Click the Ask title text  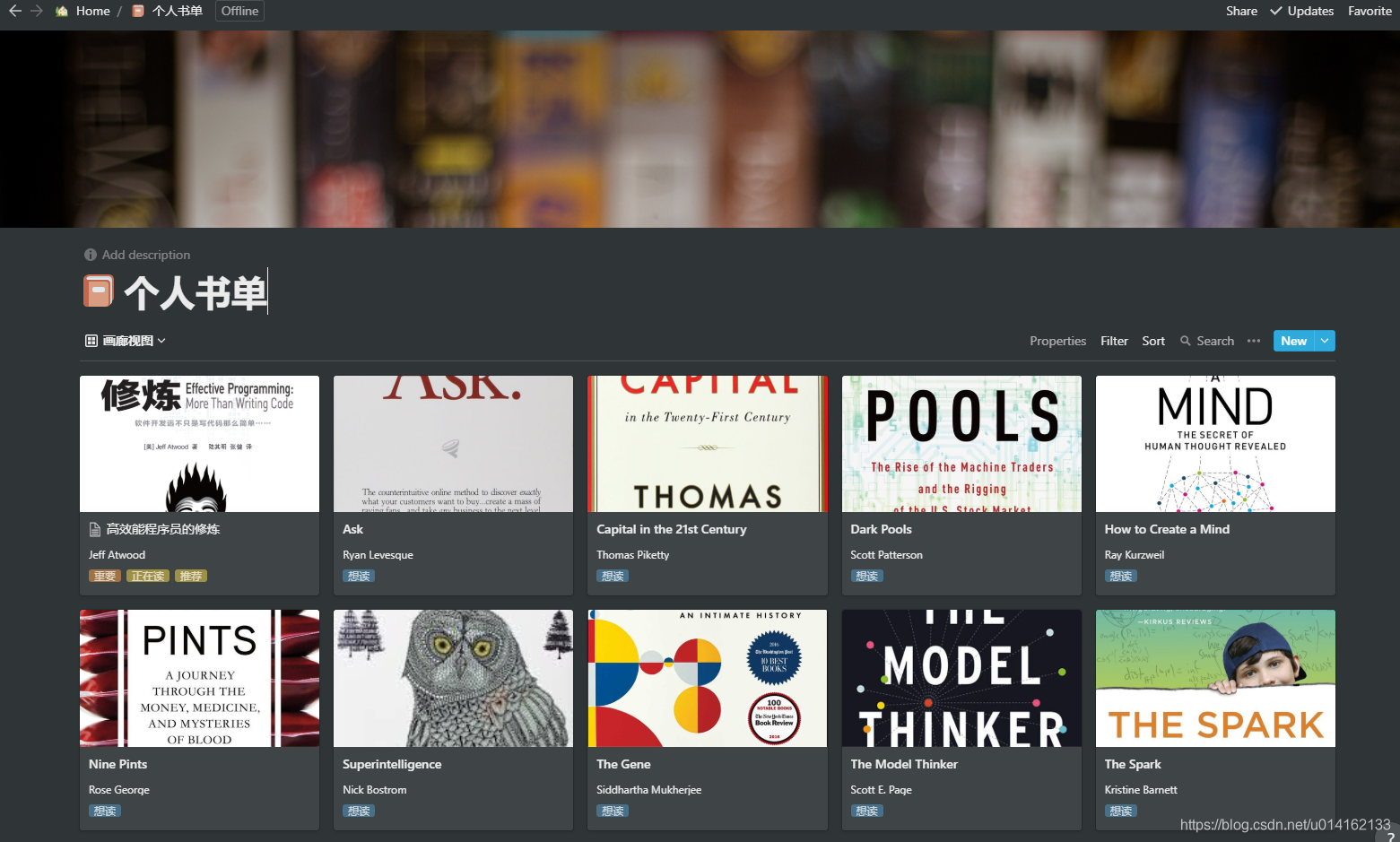coord(352,529)
